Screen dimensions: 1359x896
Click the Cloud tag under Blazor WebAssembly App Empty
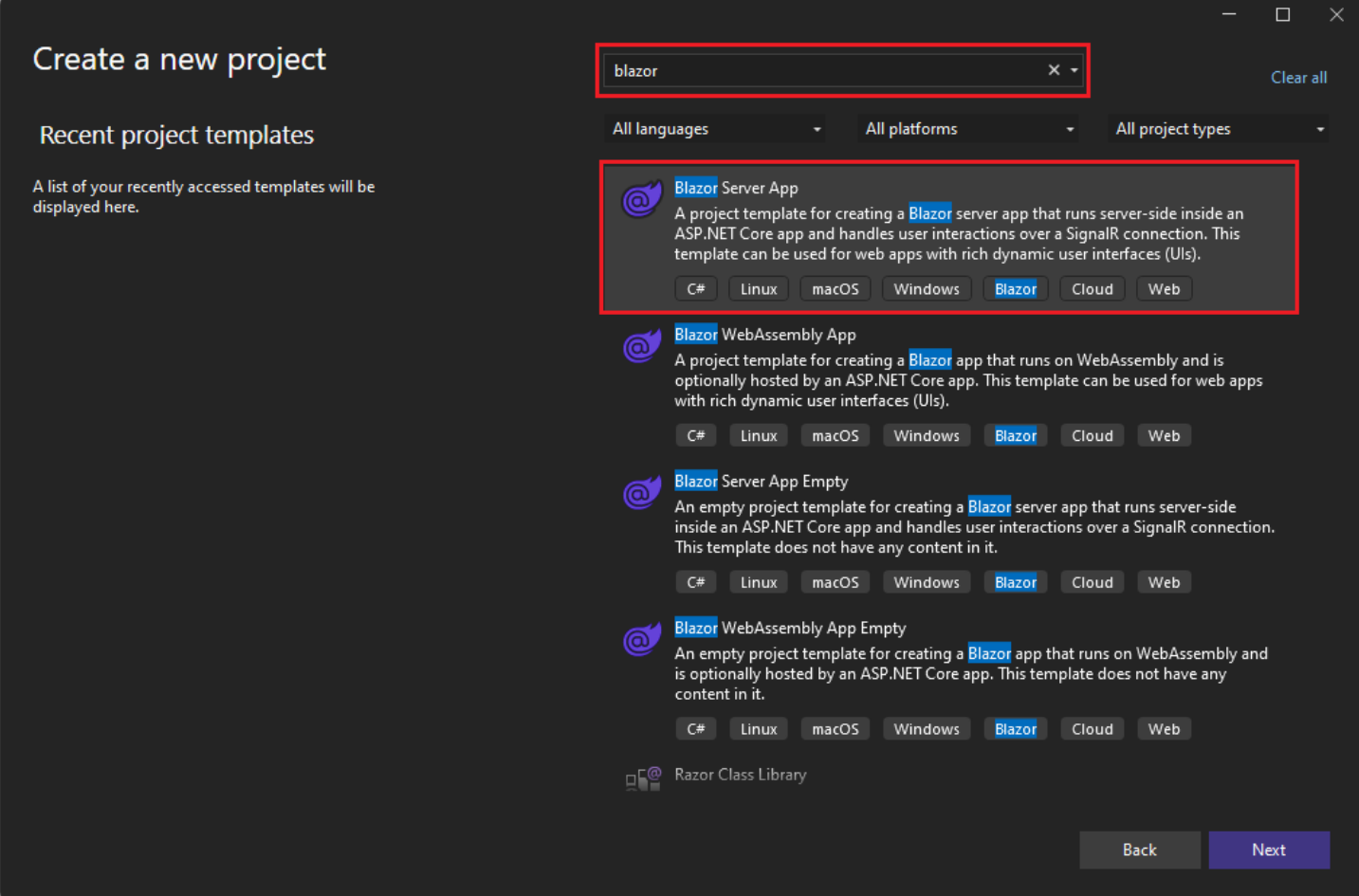coord(1093,729)
